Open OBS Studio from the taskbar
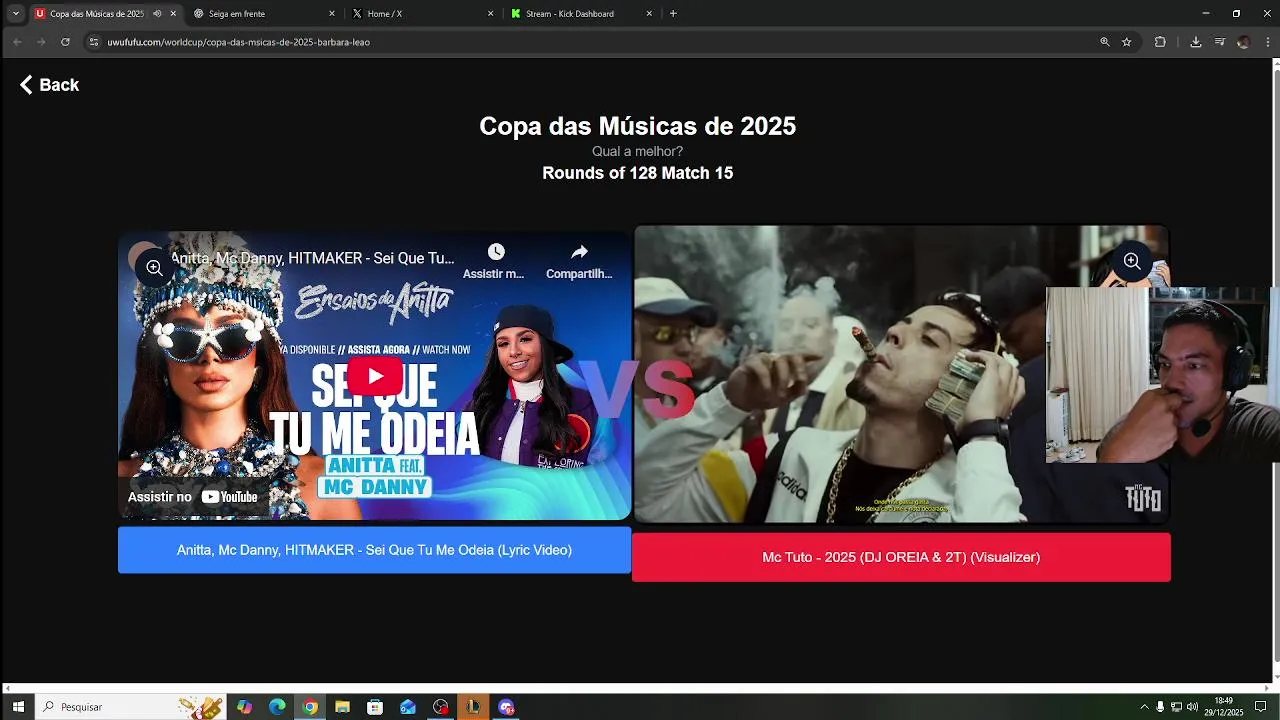Image resolution: width=1280 pixels, height=720 pixels. tap(441, 707)
